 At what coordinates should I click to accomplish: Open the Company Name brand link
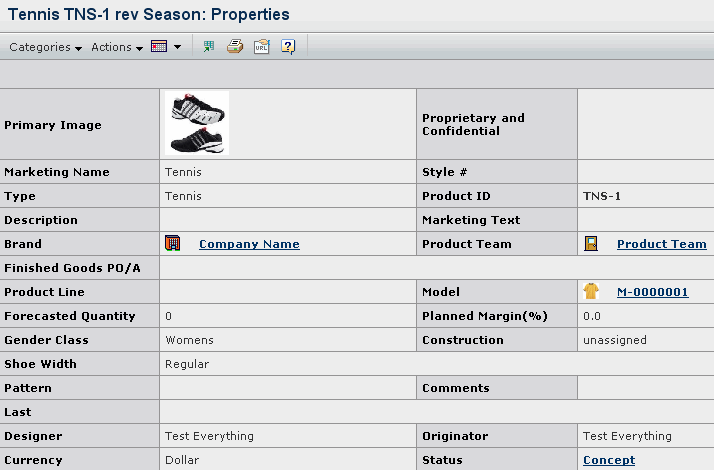(x=249, y=244)
